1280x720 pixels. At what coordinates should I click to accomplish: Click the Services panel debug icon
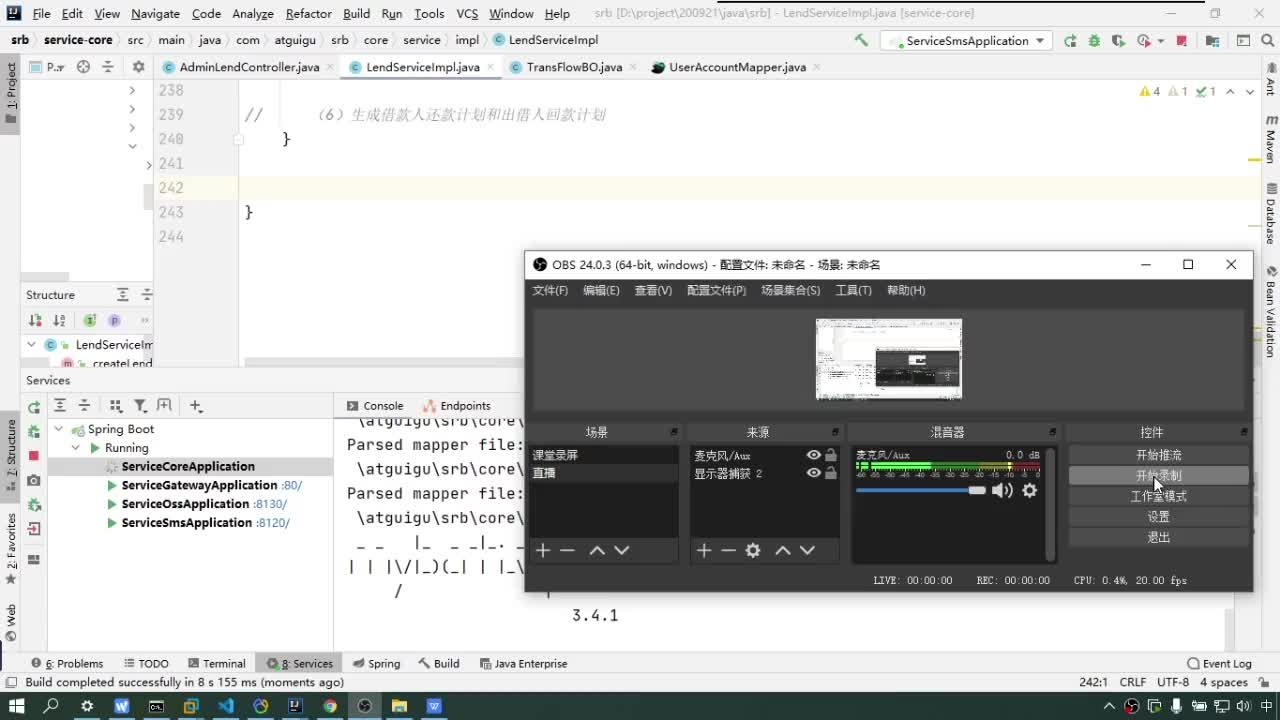point(34,431)
